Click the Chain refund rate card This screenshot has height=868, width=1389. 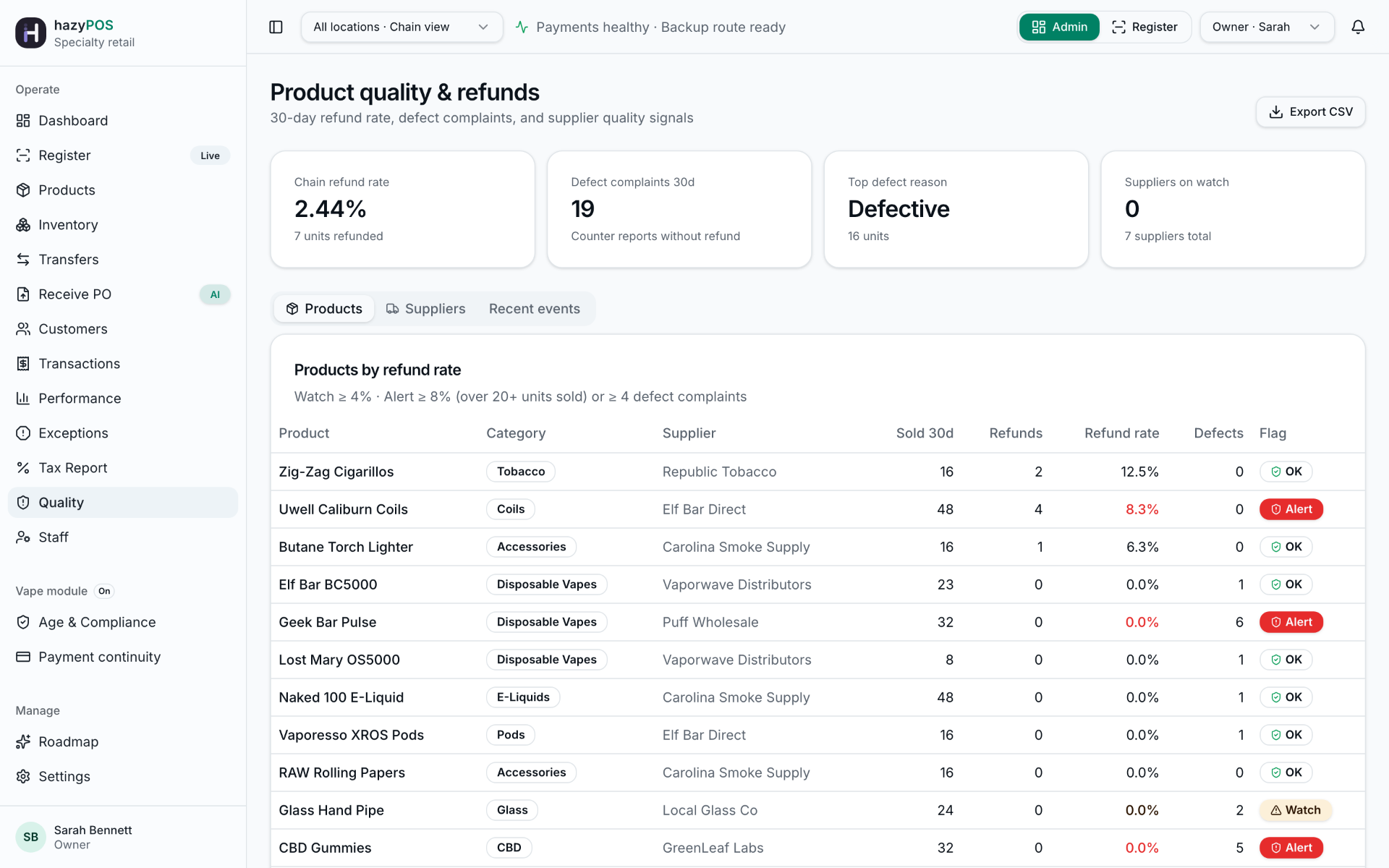pyautogui.click(x=402, y=209)
